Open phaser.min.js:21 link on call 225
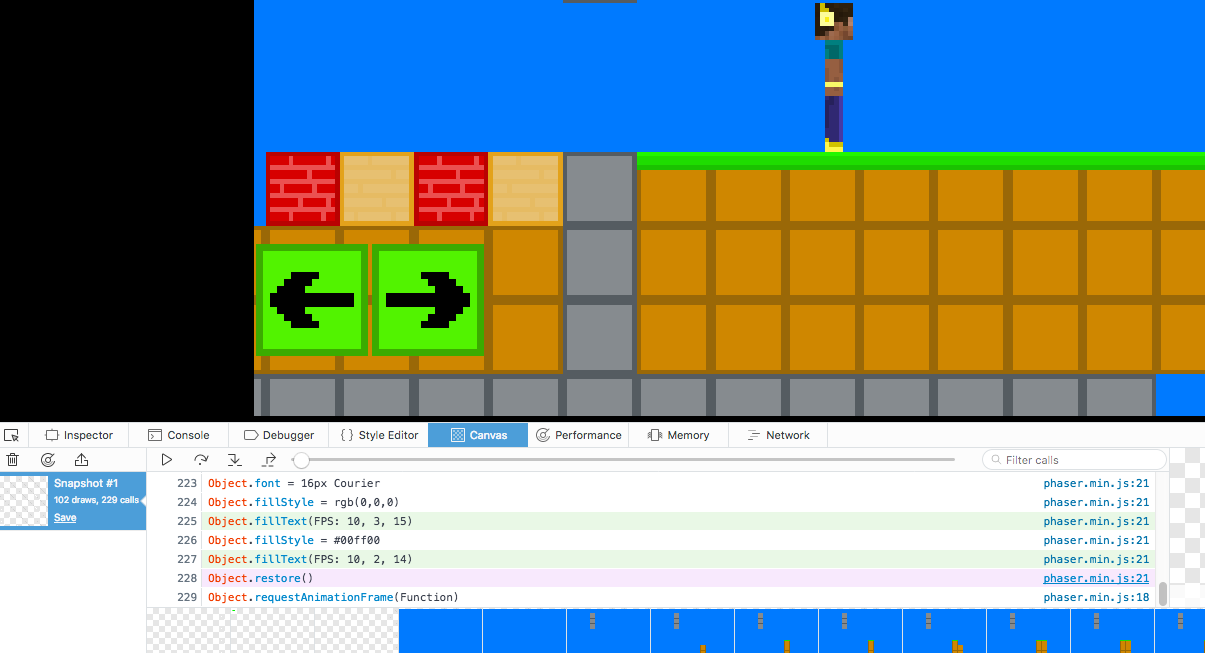1205x653 pixels. click(1096, 521)
